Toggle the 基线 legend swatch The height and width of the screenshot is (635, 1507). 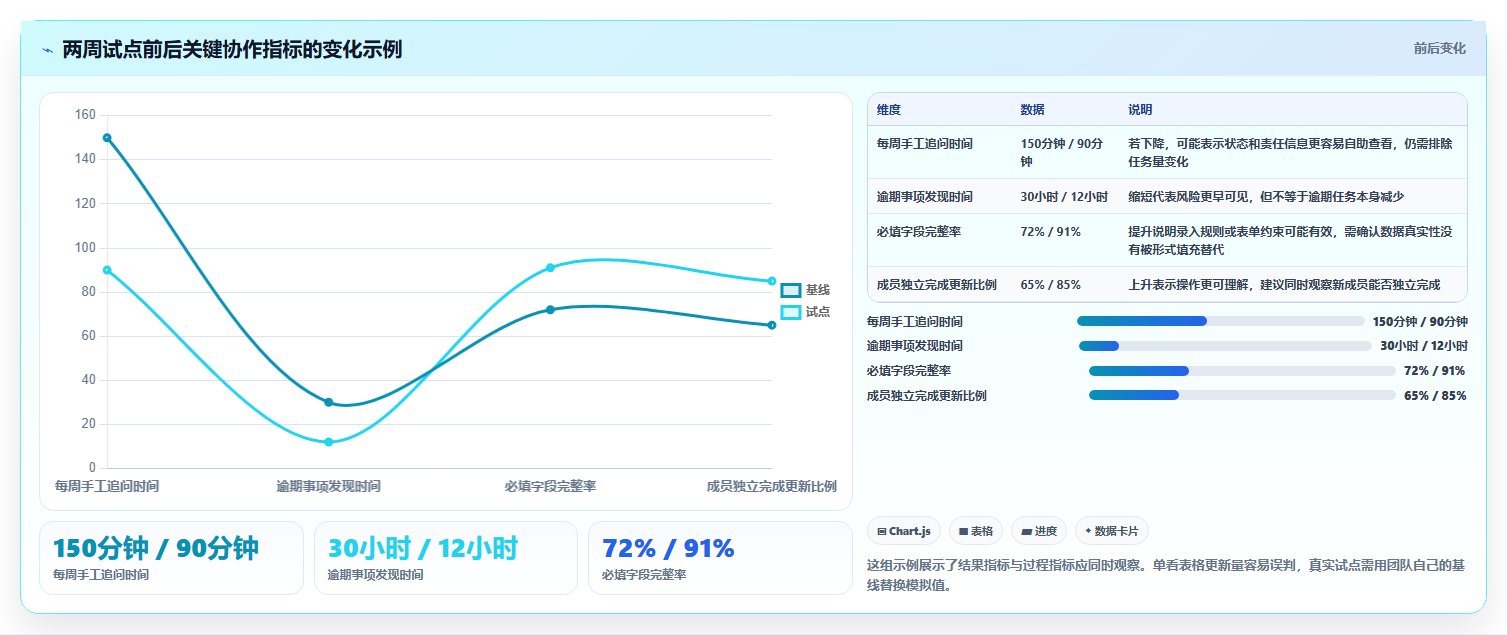(790, 290)
